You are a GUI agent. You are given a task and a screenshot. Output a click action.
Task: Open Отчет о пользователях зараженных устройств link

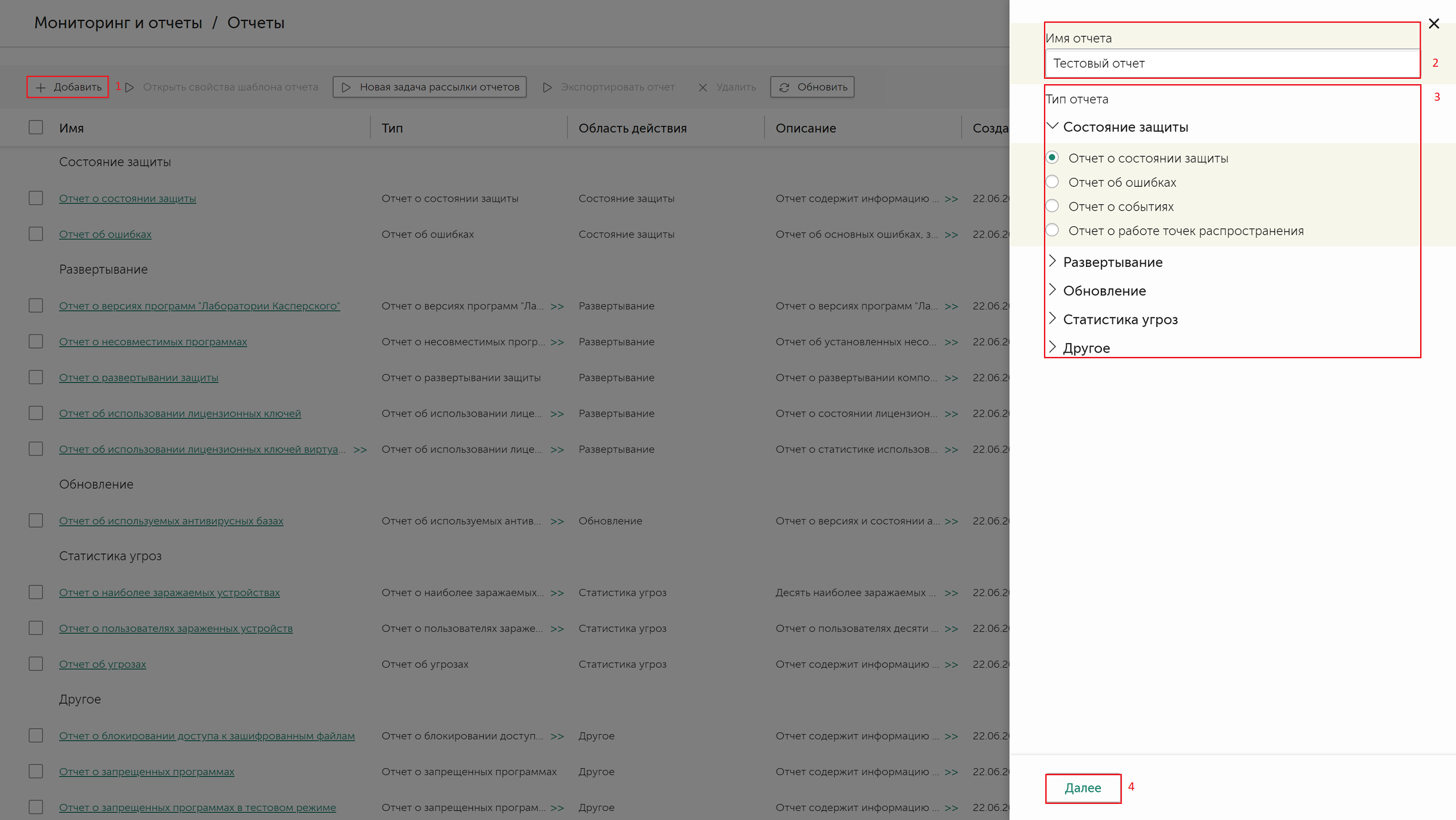[x=176, y=628]
